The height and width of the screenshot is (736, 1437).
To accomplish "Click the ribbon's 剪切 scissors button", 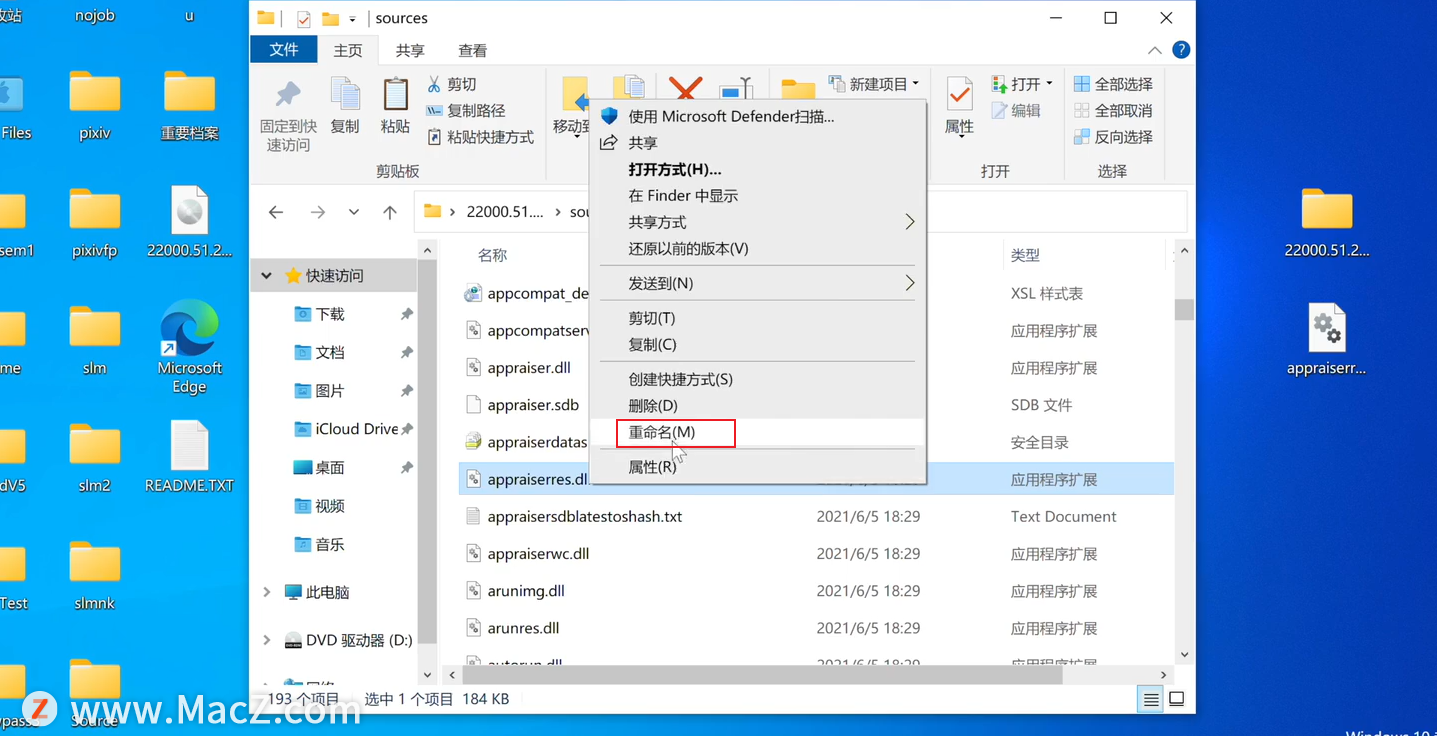I will click(x=452, y=84).
